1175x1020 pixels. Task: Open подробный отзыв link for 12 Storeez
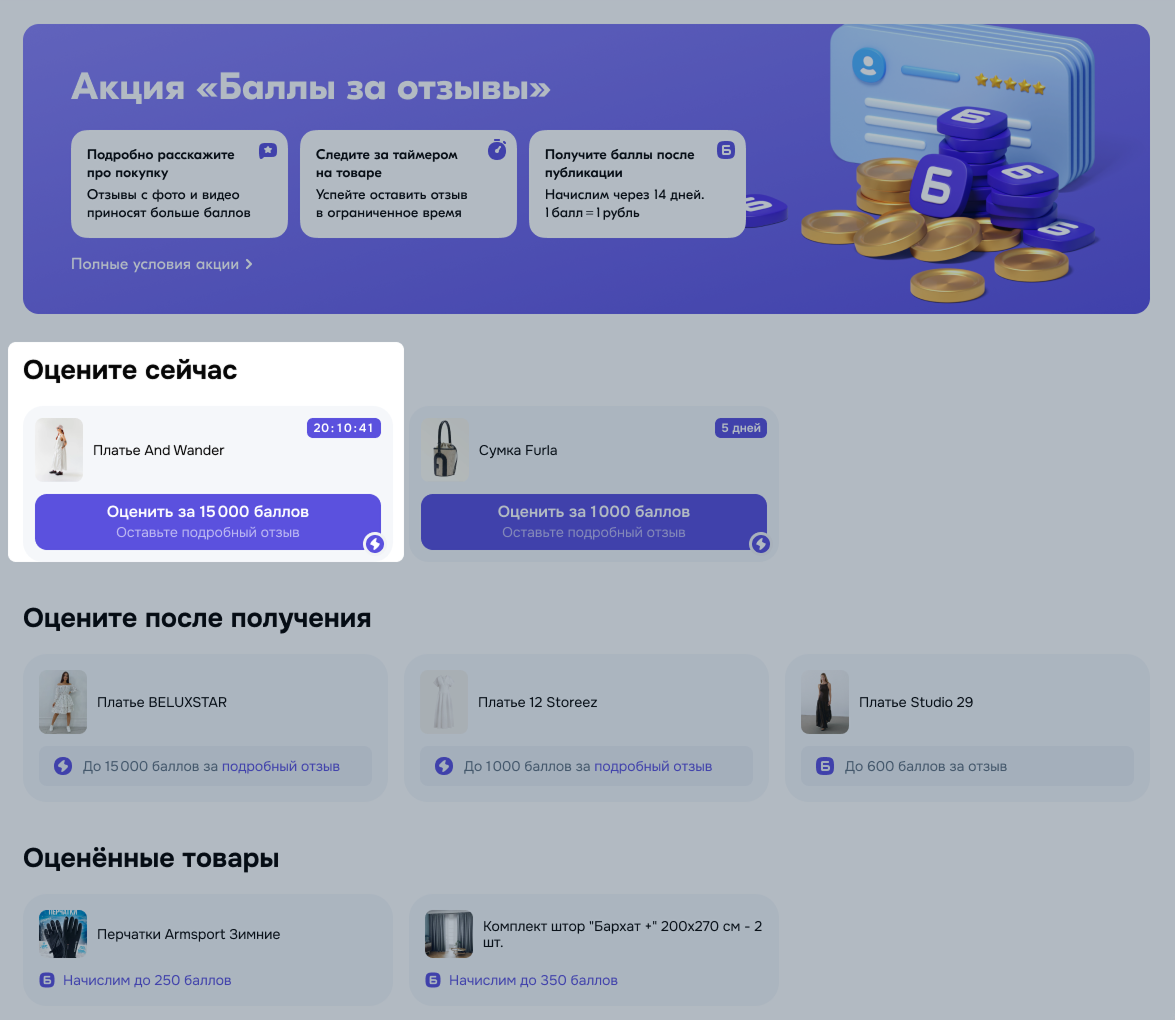pyautogui.click(x=653, y=766)
